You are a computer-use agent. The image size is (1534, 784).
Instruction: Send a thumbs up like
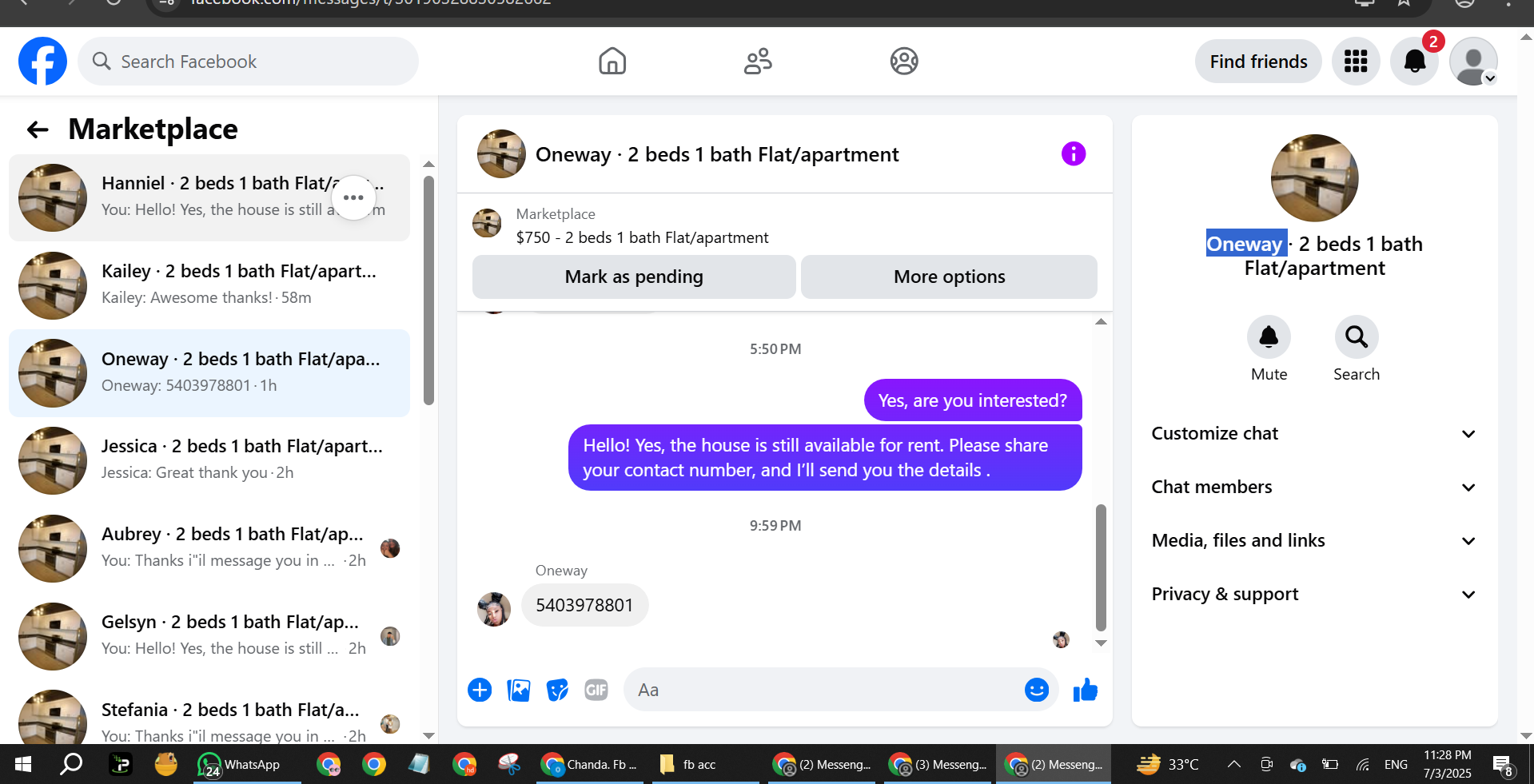click(1085, 690)
